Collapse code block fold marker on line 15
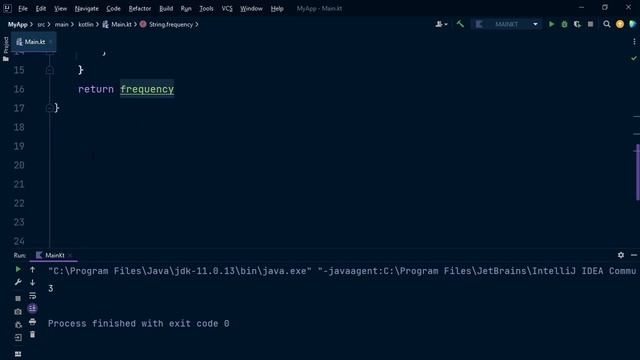Image resolution: width=640 pixels, height=360 pixels. [50, 70]
